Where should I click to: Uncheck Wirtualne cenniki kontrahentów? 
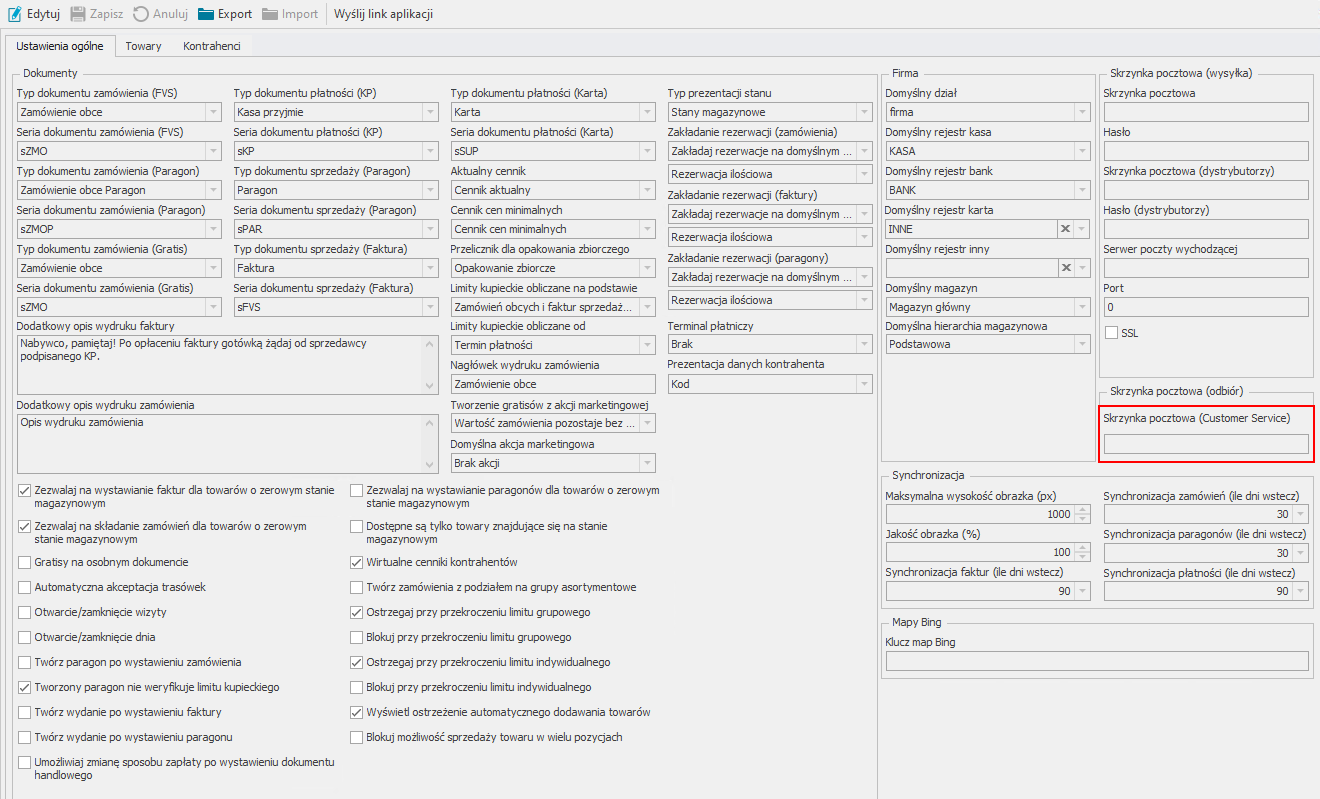point(357,562)
